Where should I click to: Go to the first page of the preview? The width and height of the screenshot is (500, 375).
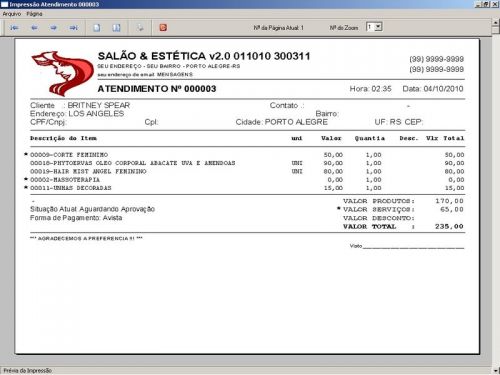pos(14,28)
